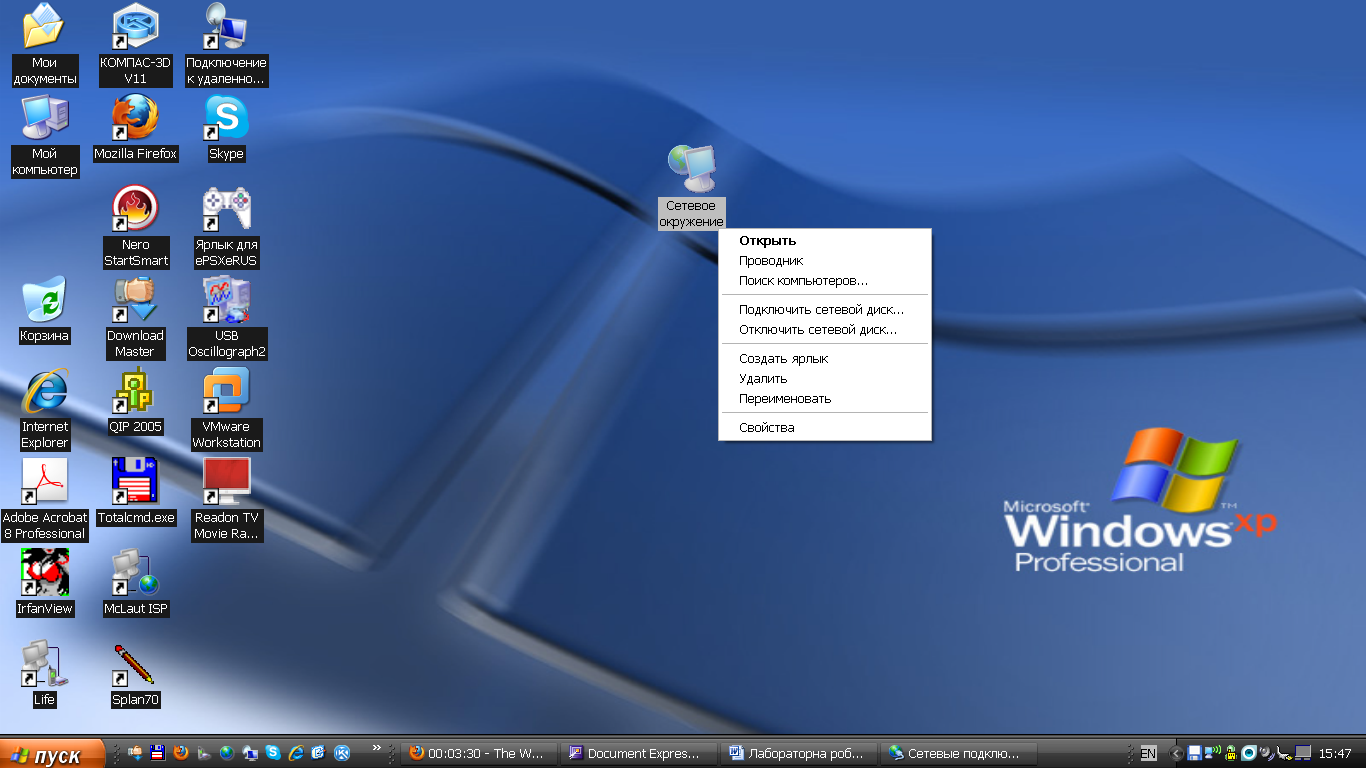Choose Подключить сетевой диск... entry
1366x768 pixels.
point(825,309)
